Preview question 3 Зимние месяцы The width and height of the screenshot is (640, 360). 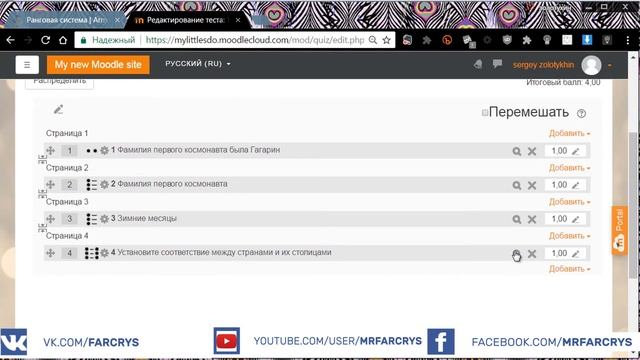click(x=517, y=220)
